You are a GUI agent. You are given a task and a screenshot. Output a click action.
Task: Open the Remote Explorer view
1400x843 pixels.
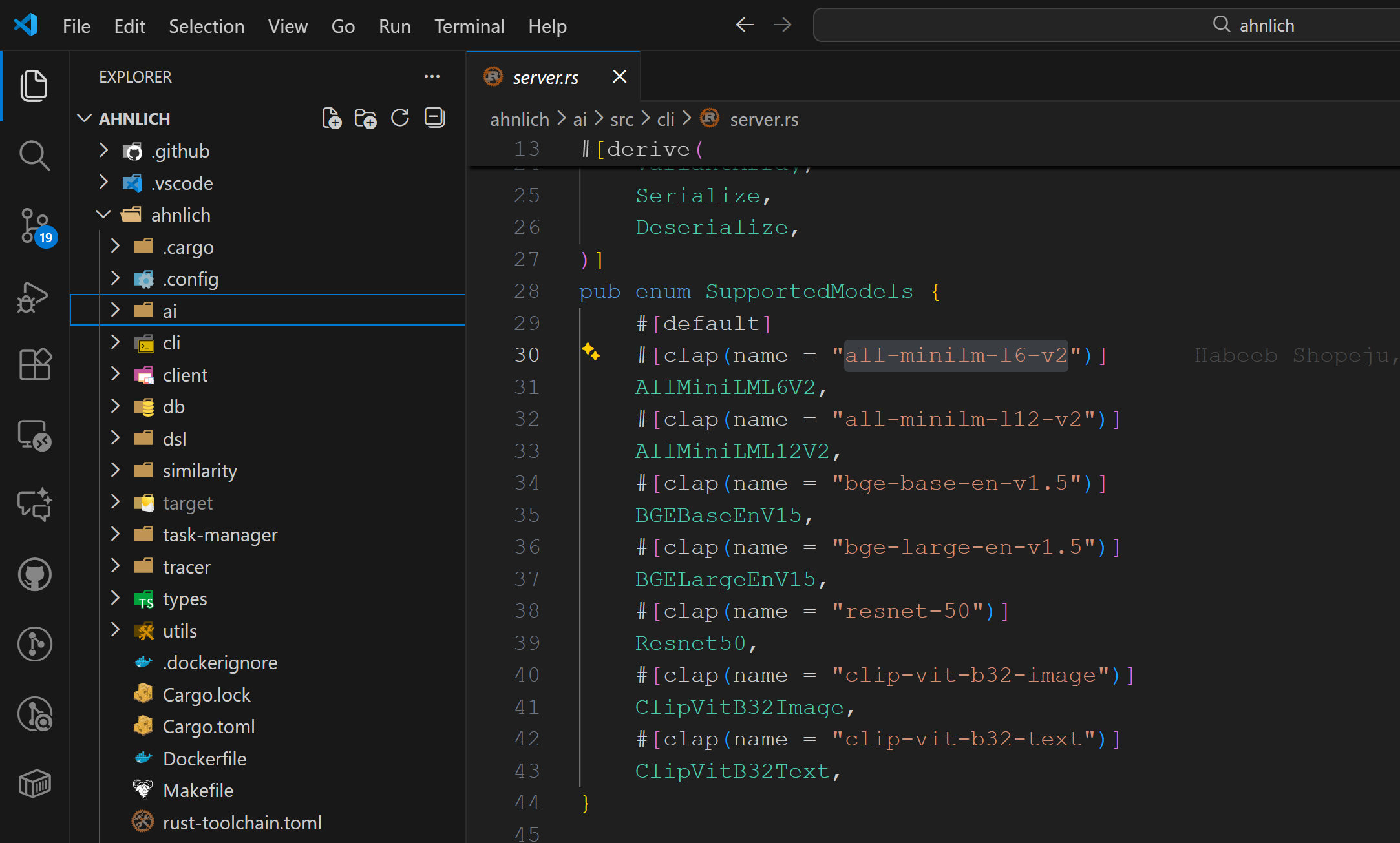point(34,435)
